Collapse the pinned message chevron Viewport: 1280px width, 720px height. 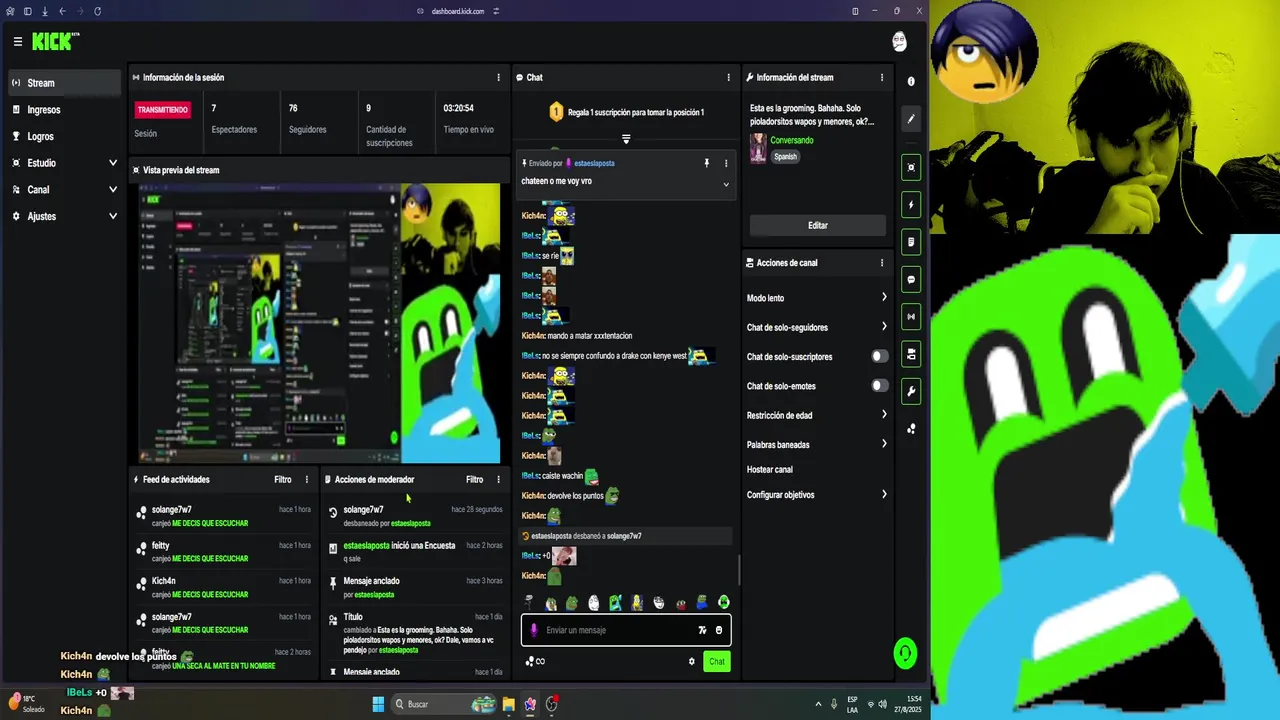(726, 184)
